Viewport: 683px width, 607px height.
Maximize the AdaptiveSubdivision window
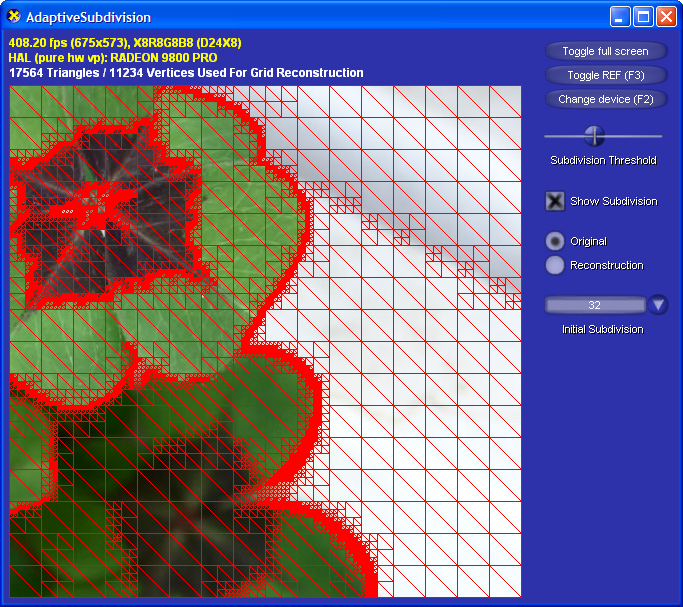643,17
